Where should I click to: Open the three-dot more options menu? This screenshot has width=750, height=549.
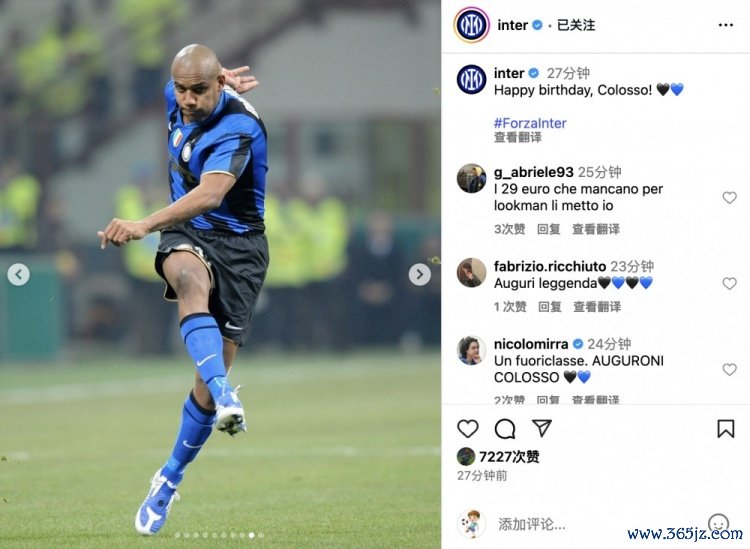(x=726, y=25)
